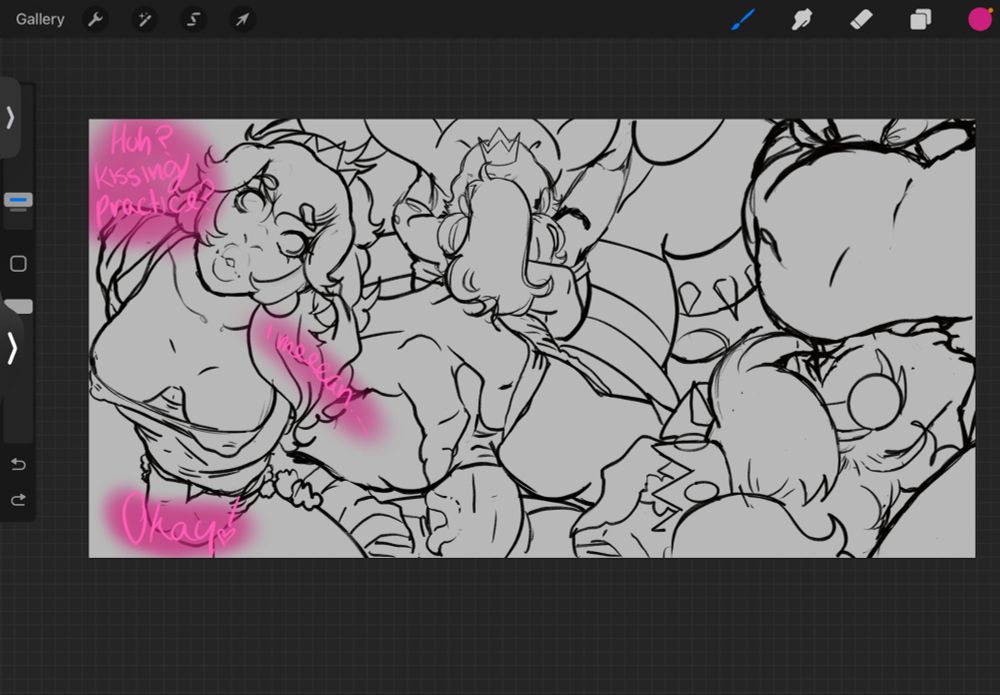The height and width of the screenshot is (695, 1000).
Task: Expand the upper left-edge chevron tab
Action: coord(10,117)
